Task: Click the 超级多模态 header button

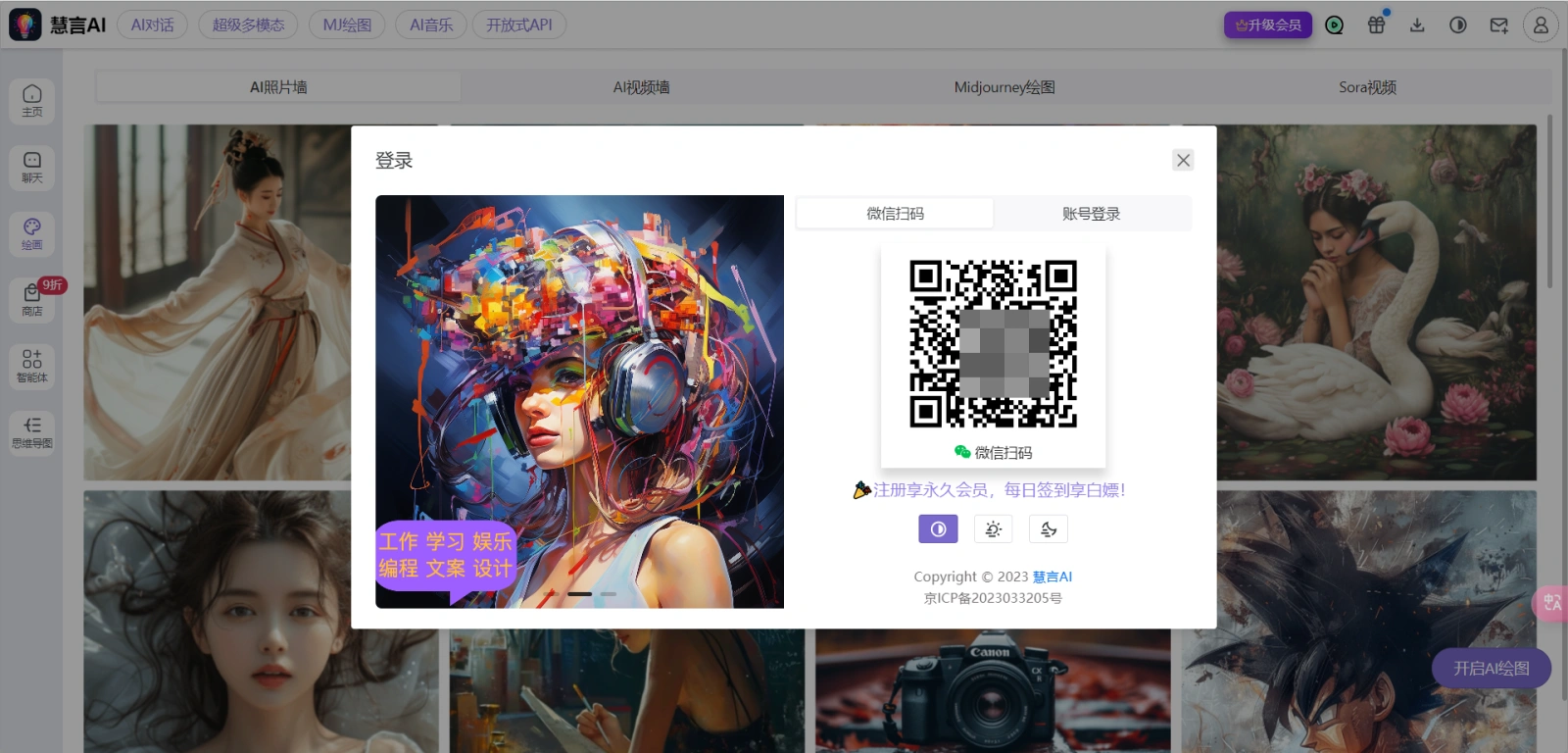Action: click(x=249, y=25)
